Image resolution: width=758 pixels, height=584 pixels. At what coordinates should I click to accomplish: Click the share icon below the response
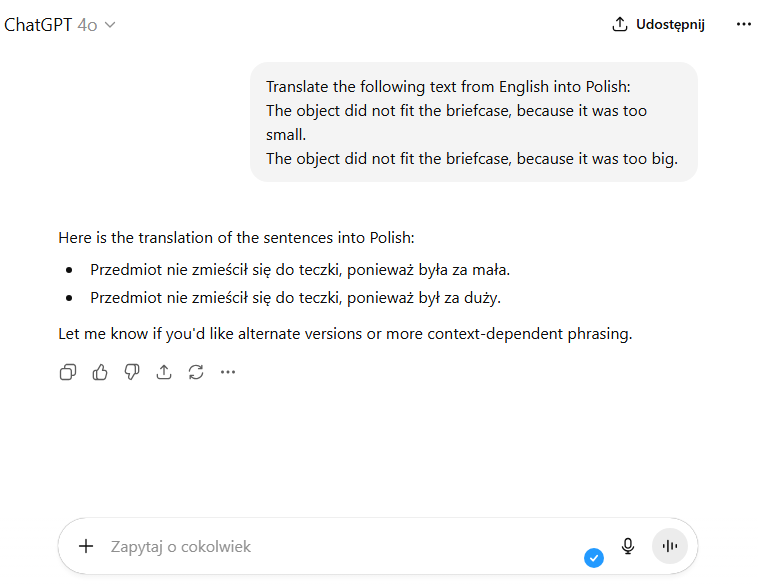(x=164, y=372)
